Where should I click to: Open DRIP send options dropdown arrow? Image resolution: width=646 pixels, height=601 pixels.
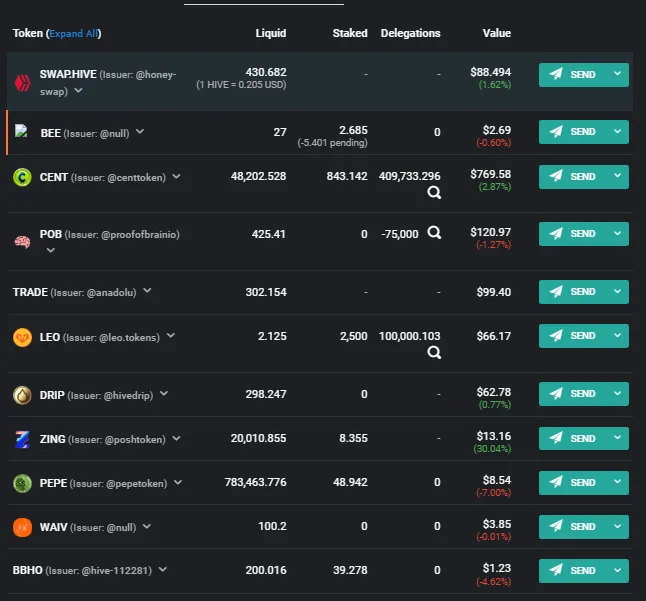tap(617, 393)
